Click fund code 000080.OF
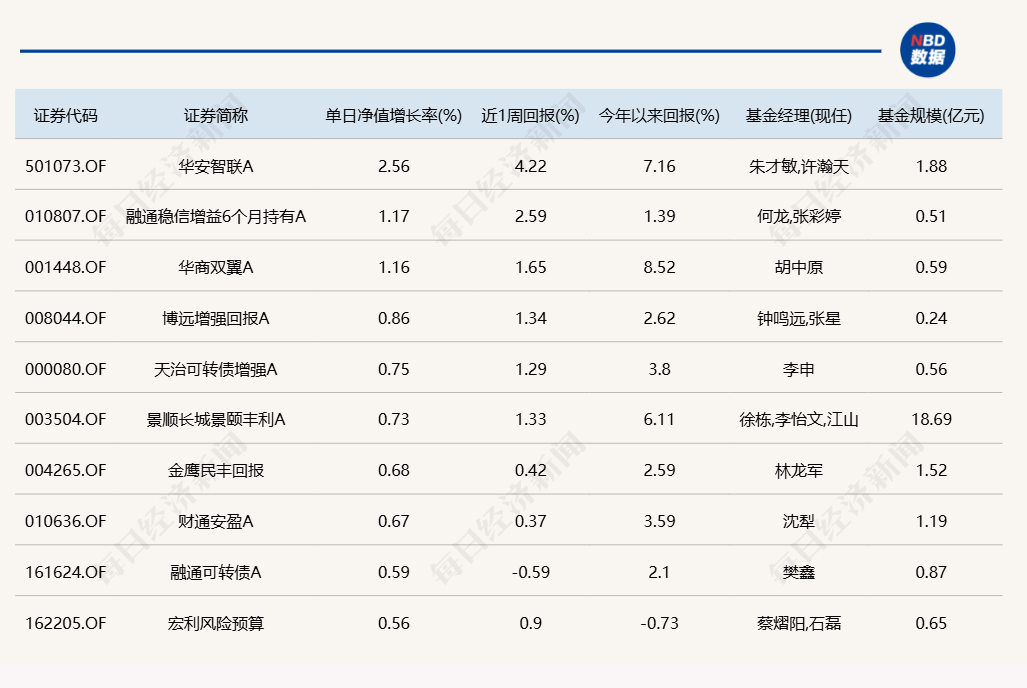This screenshot has width=1027, height=688. pyautogui.click(x=65, y=370)
